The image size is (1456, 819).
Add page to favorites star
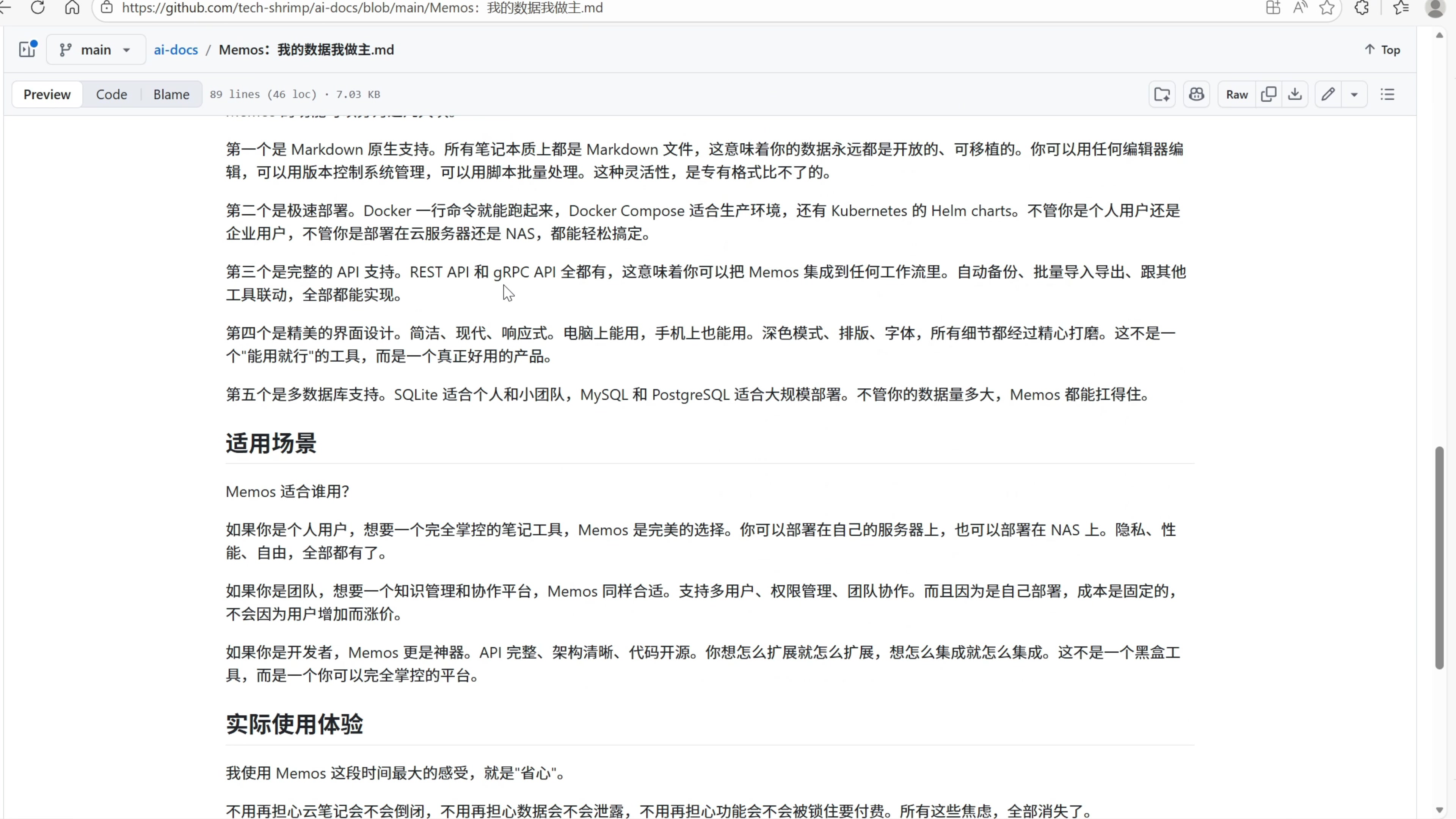click(1327, 8)
